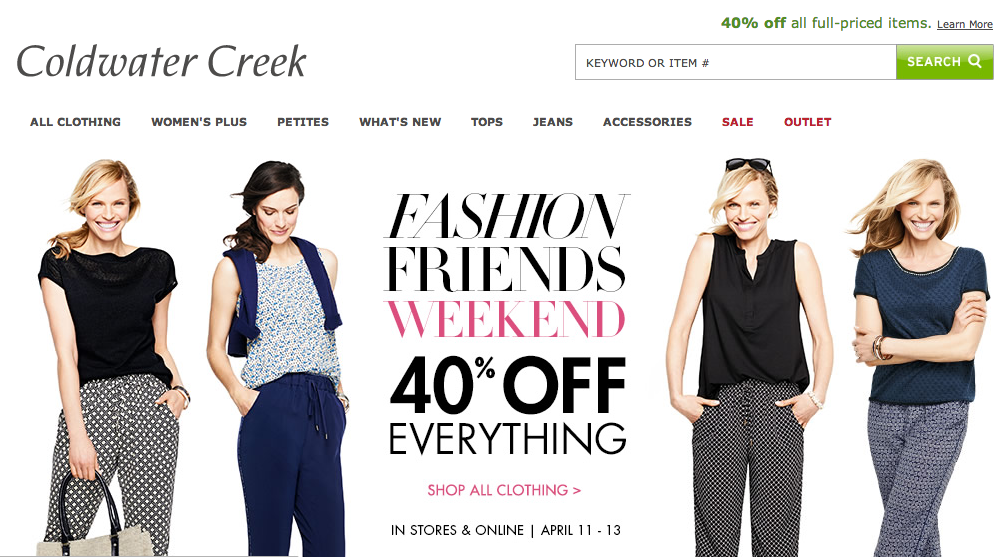Open the All Clothing menu
1006x557 pixels.
pyautogui.click(x=75, y=122)
